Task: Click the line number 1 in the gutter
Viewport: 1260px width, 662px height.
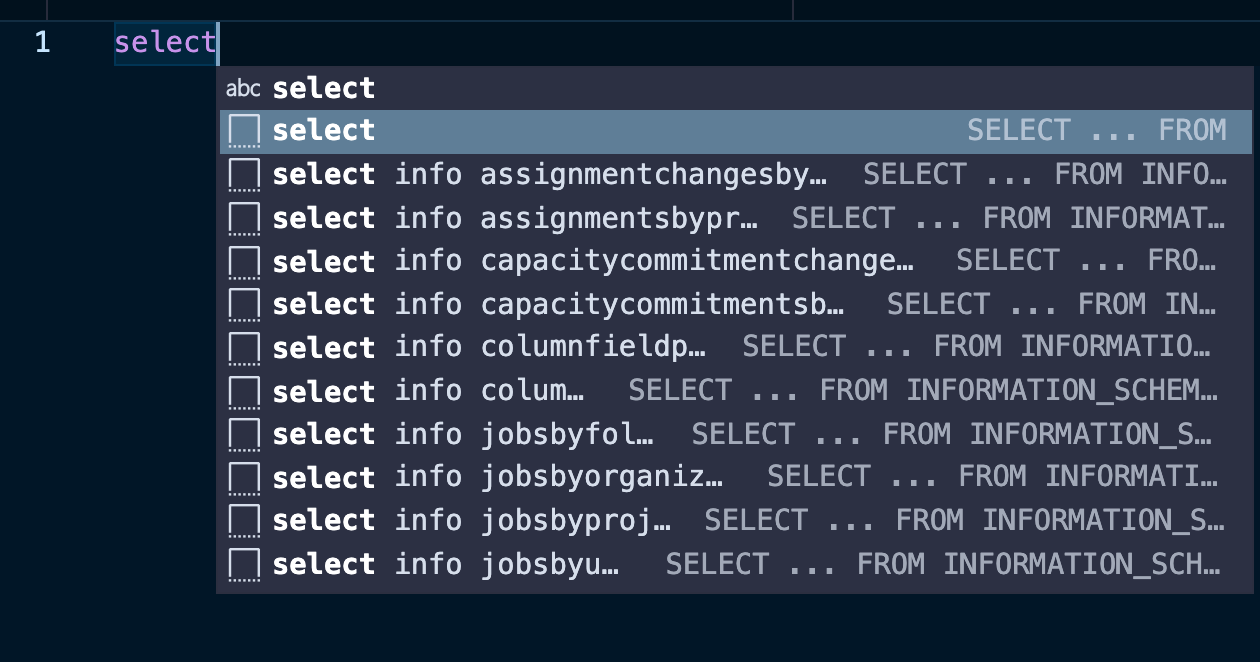Action: point(42,43)
